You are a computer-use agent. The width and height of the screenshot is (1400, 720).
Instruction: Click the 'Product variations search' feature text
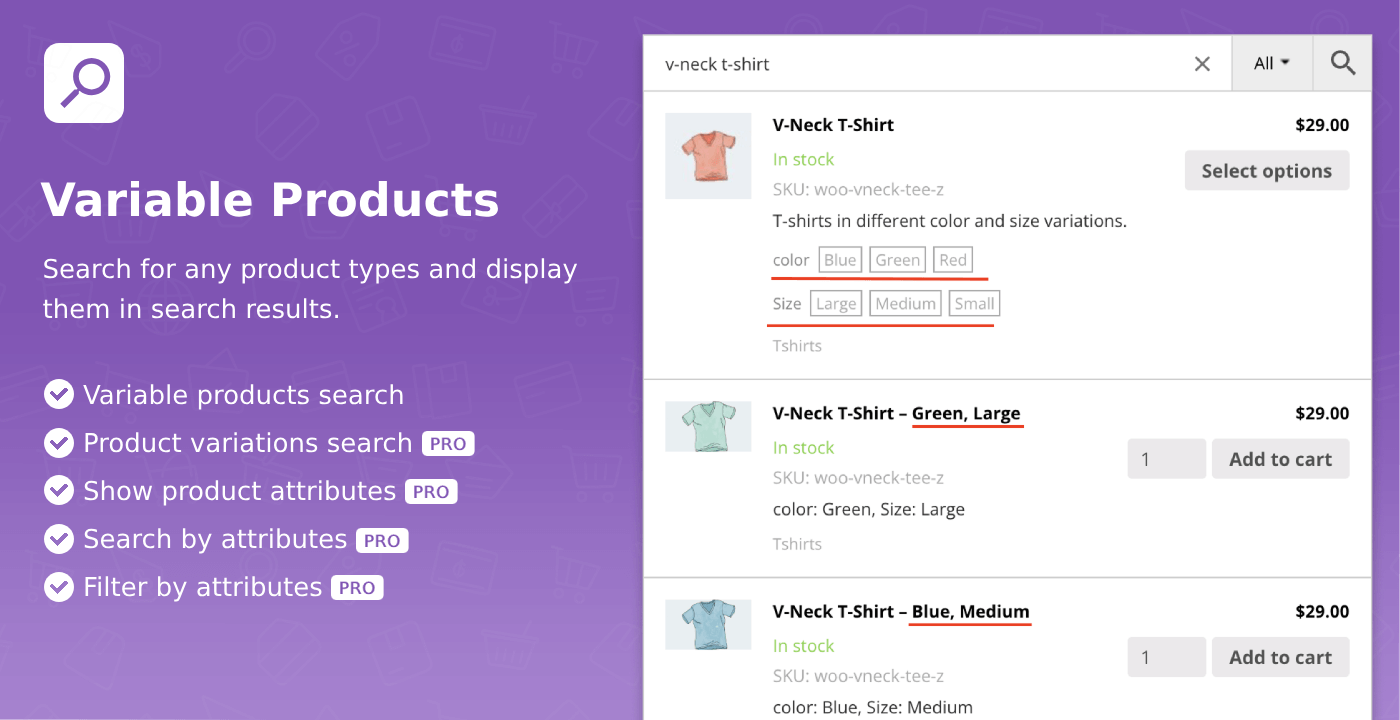tap(248, 443)
